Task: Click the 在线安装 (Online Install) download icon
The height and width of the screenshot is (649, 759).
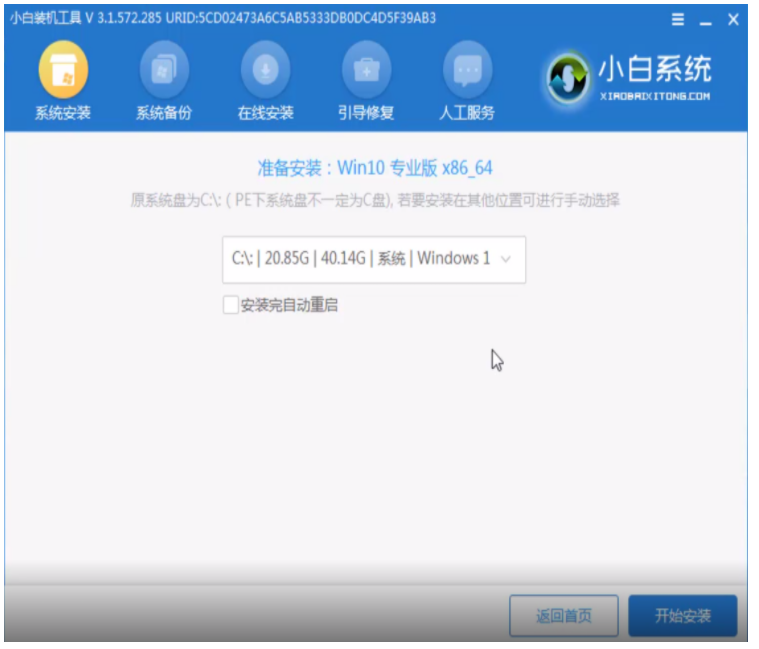Action: 265,69
